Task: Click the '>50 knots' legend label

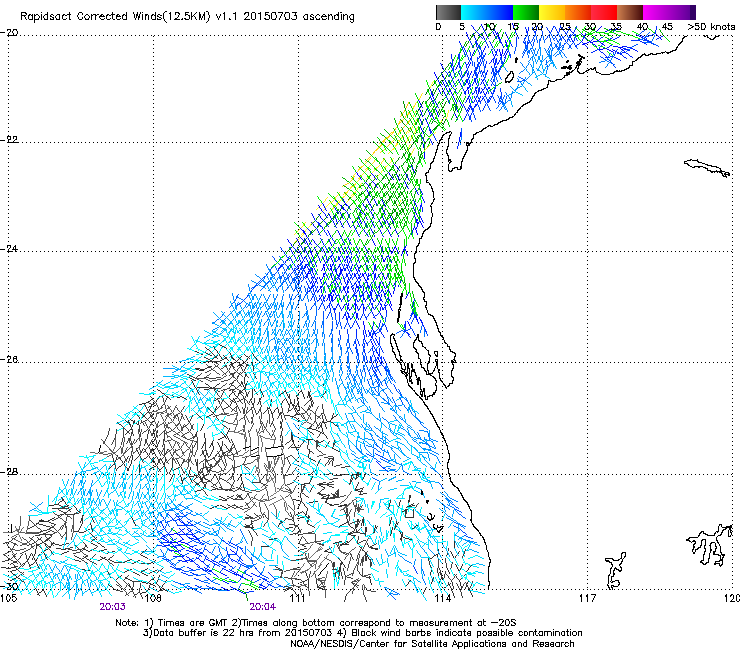Action: tap(711, 26)
